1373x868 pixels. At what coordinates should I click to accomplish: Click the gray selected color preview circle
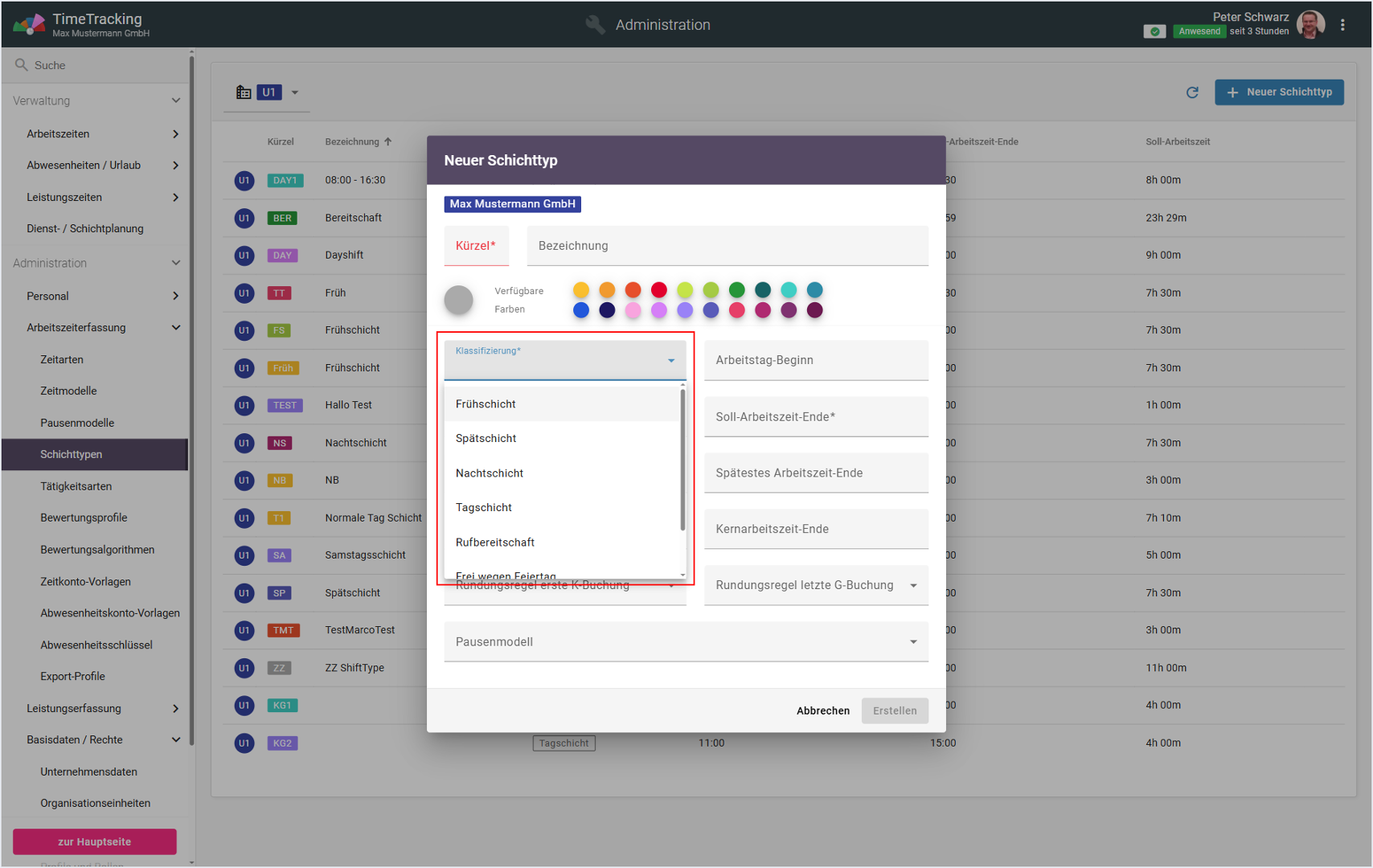tap(459, 300)
